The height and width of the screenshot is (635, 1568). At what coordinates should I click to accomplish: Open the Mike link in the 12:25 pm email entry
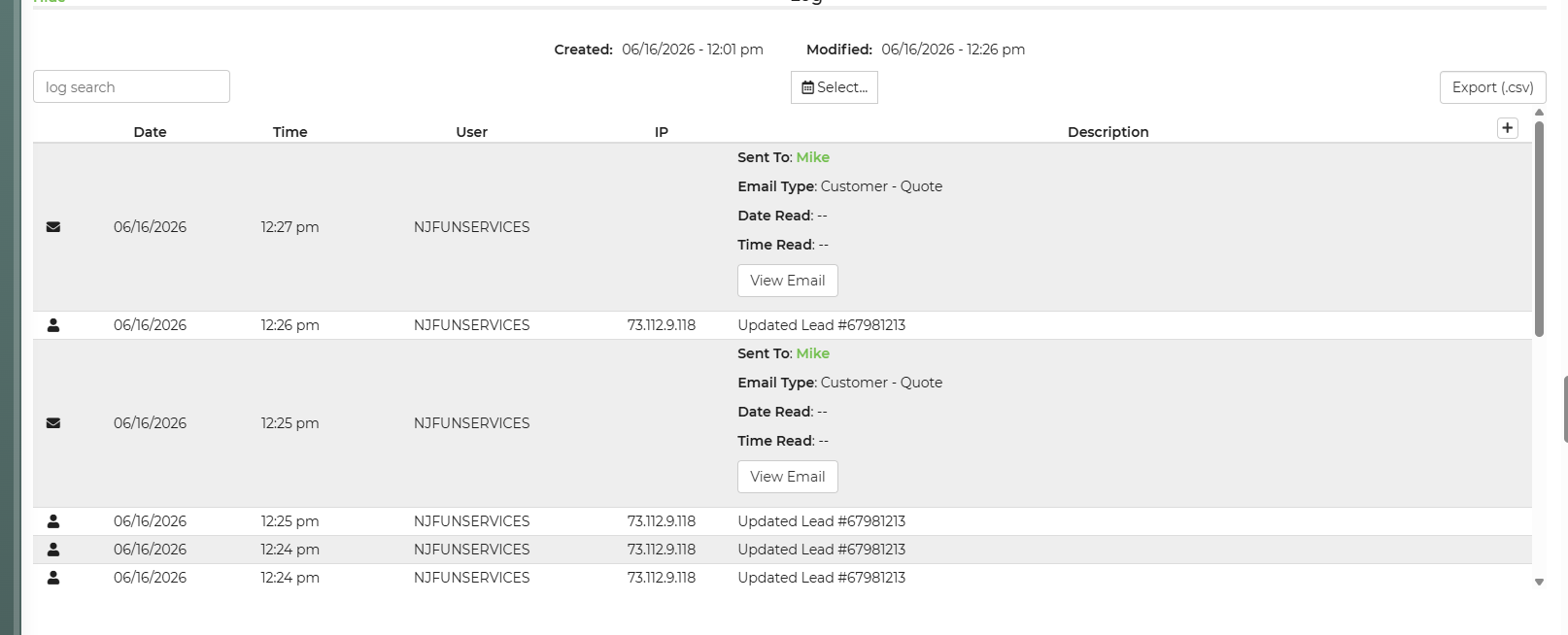[x=813, y=353]
